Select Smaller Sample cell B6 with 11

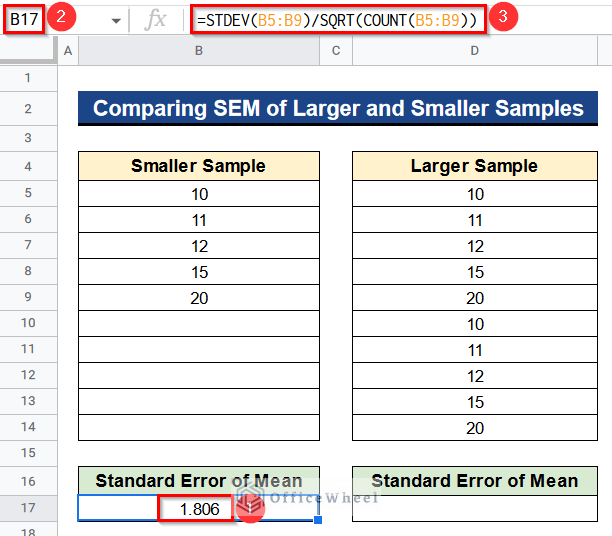(x=199, y=220)
